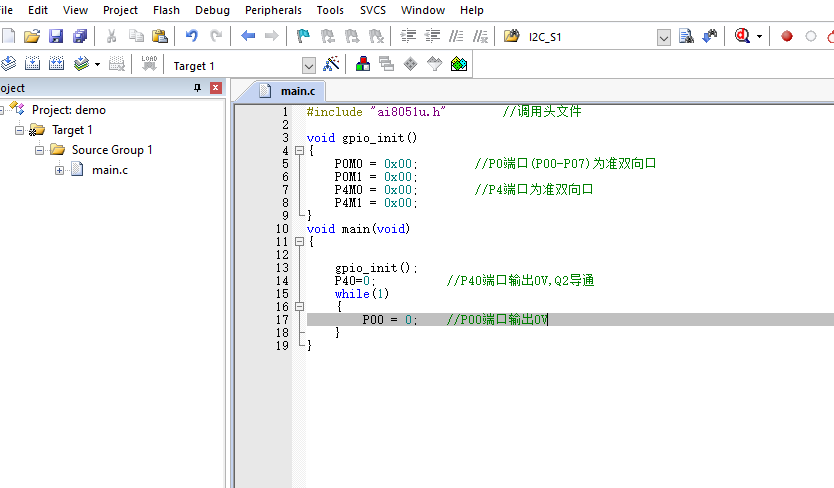
Task: Undo the last edit
Action: (x=191, y=36)
